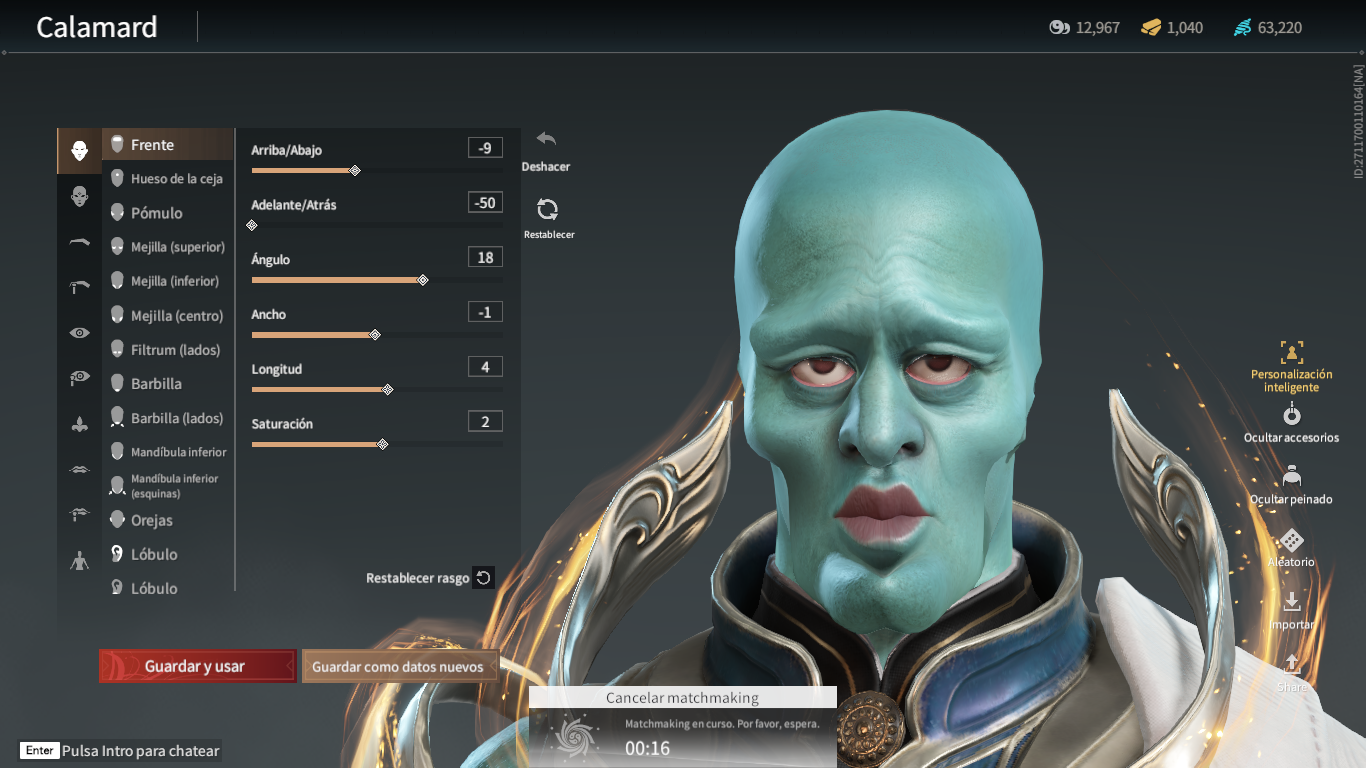This screenshot has width=1366, height=768.
Task: Open the body category icon
Action: (80, 560)
